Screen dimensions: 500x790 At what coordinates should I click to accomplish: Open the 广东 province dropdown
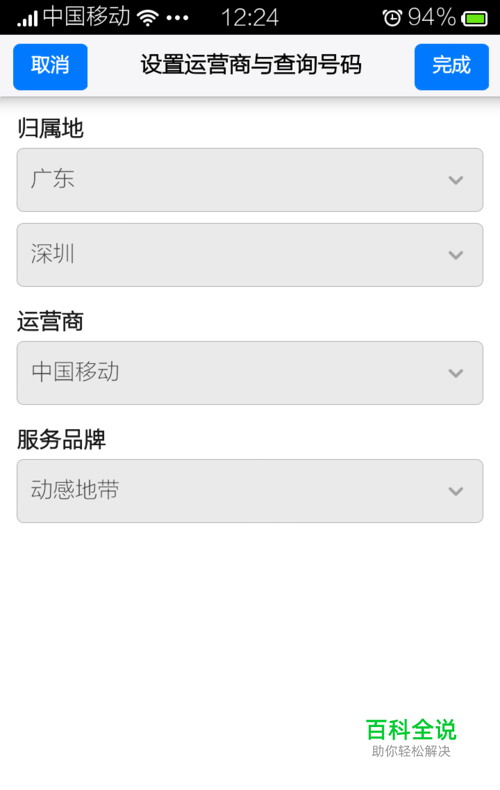250,180
